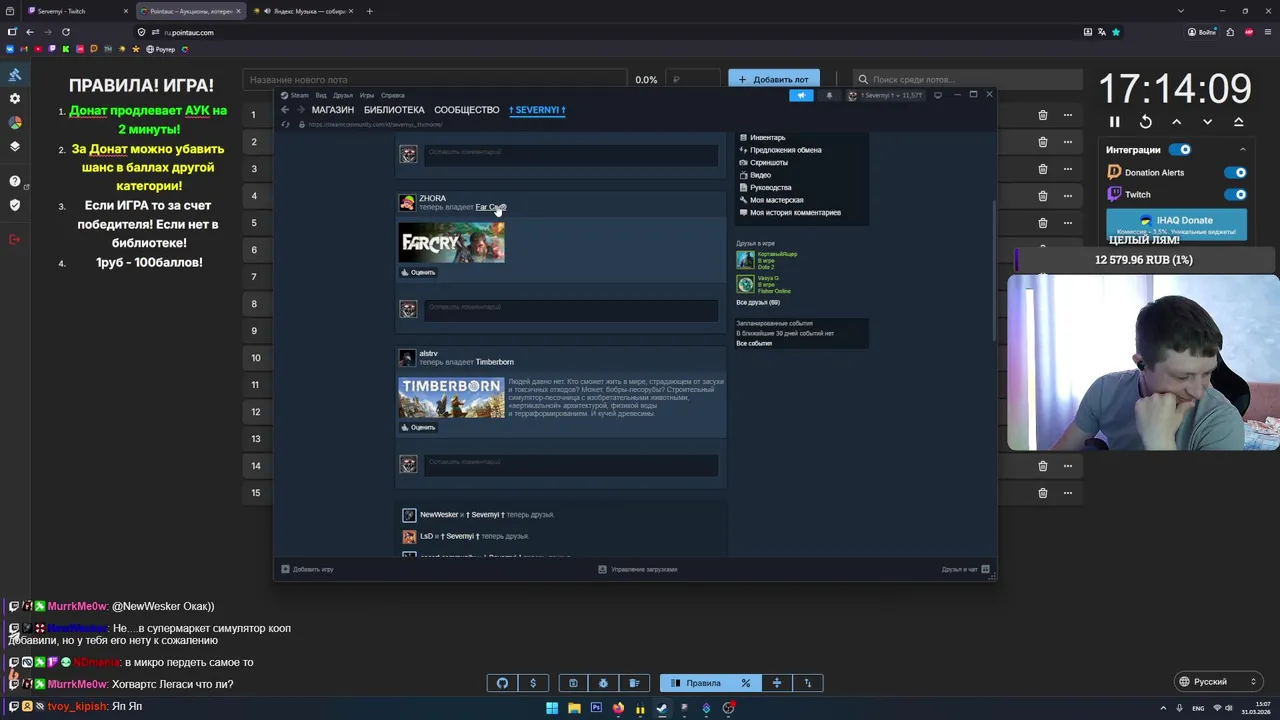Viewport: 1280px width, 720px height.
Task: Click the red logout icon in sidebar
Action: 15,239
